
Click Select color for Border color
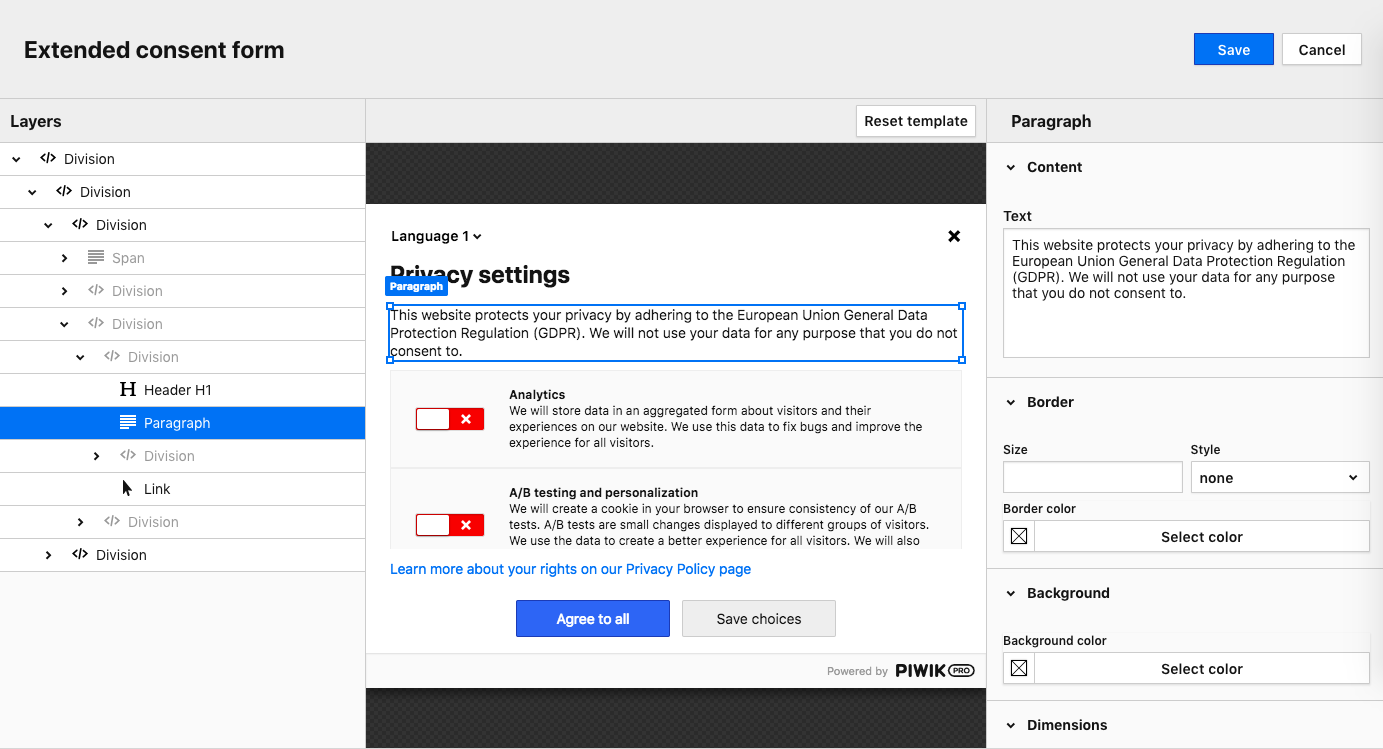click(x=1202, y=536)
